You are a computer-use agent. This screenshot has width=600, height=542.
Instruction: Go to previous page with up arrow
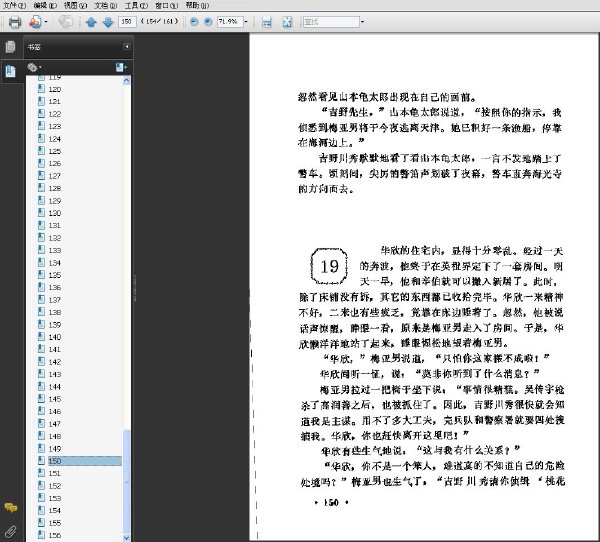pyautogui.click(x=91, y=22)
